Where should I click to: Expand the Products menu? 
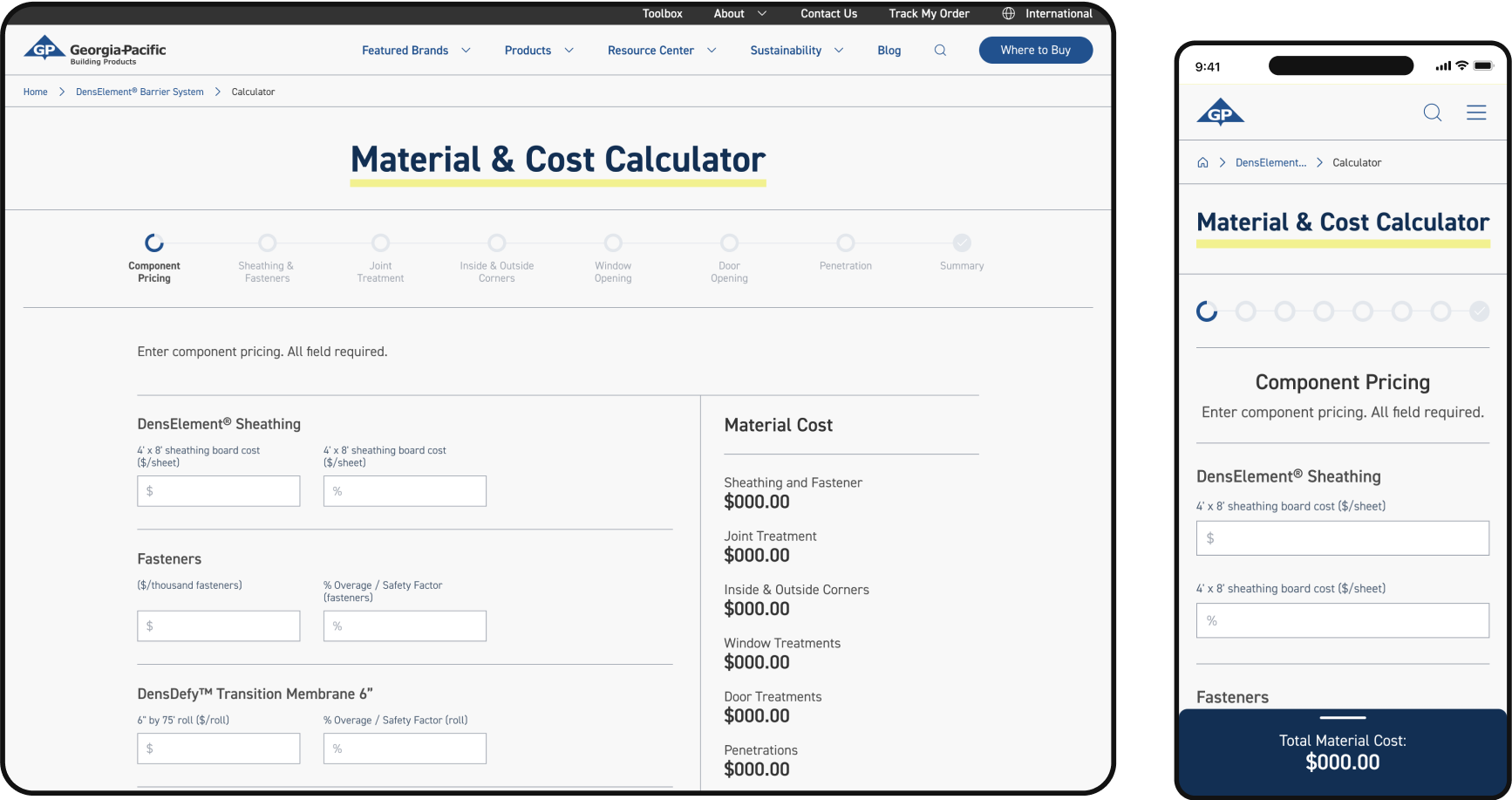[539, 51]
